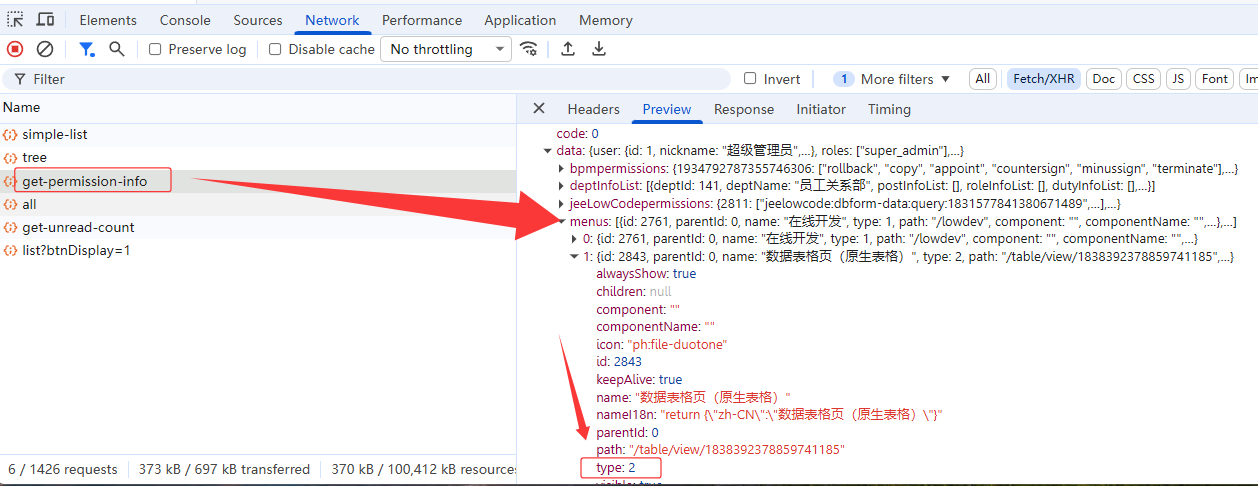1258x486 pixels.
Task: Filter requests by the CSS type
Action: click(1143, 79)
